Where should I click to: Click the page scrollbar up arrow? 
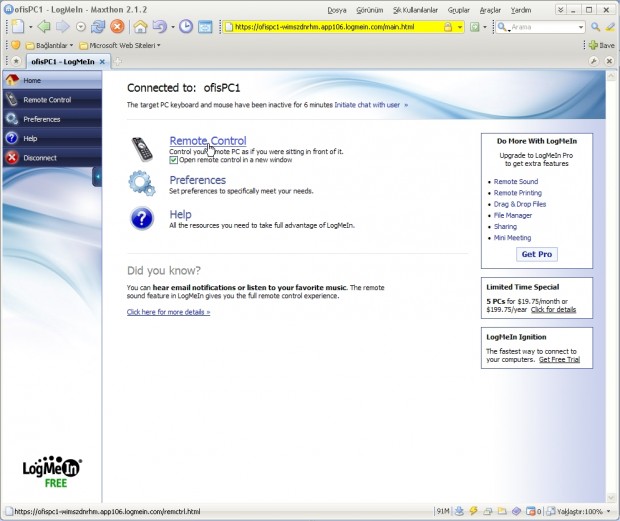pyautogui.click(x=611, y=76)
